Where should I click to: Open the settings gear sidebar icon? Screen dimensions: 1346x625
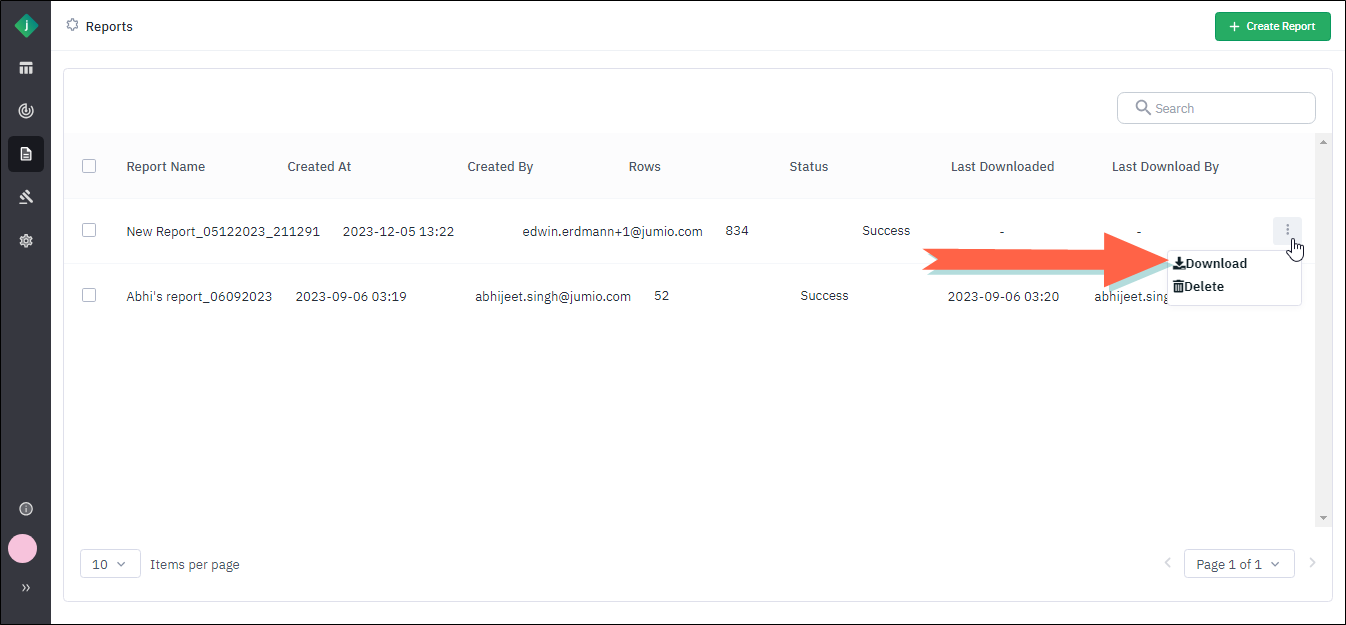coord(26,241)
